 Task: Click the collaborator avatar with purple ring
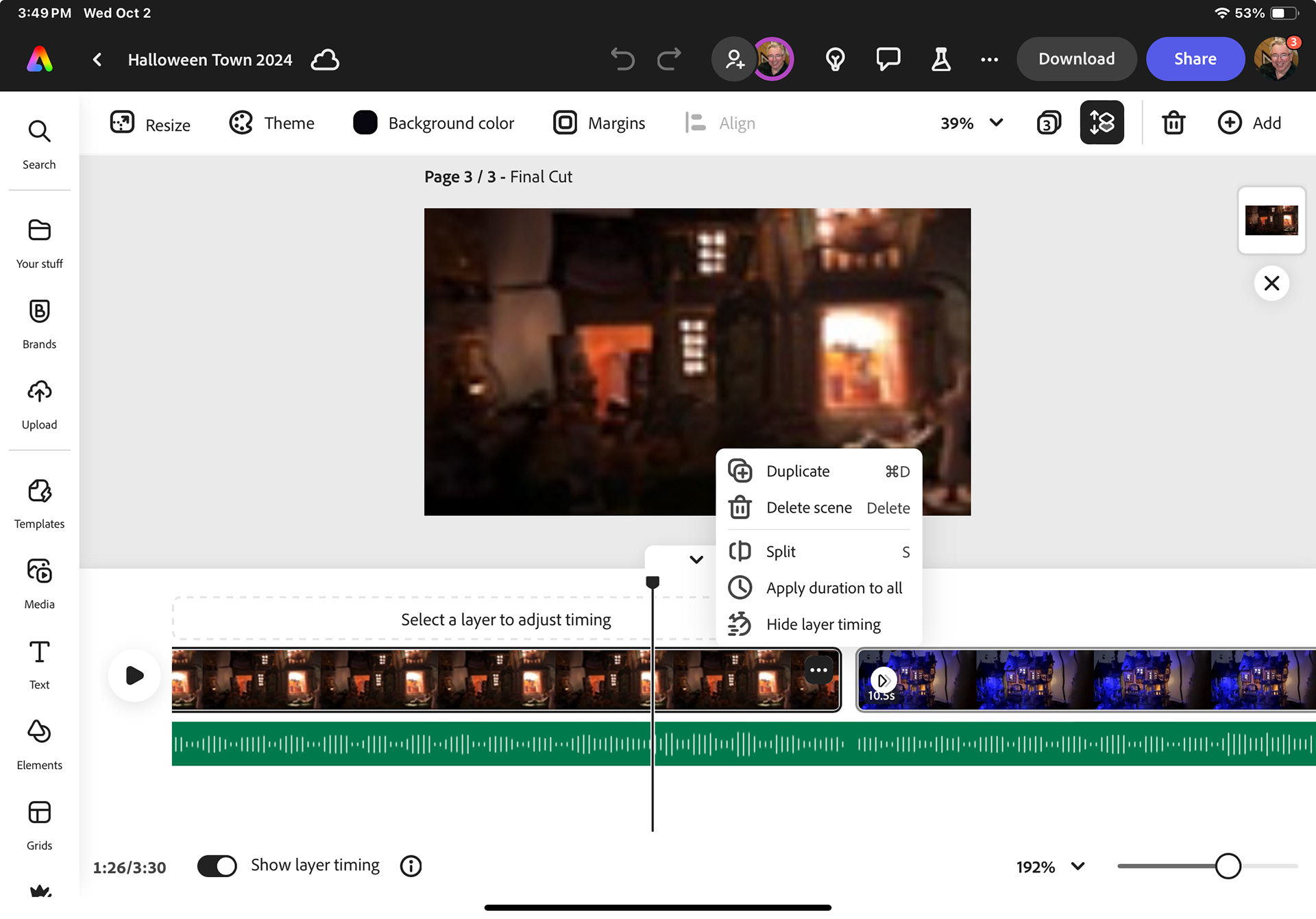(x=774, y=59)
